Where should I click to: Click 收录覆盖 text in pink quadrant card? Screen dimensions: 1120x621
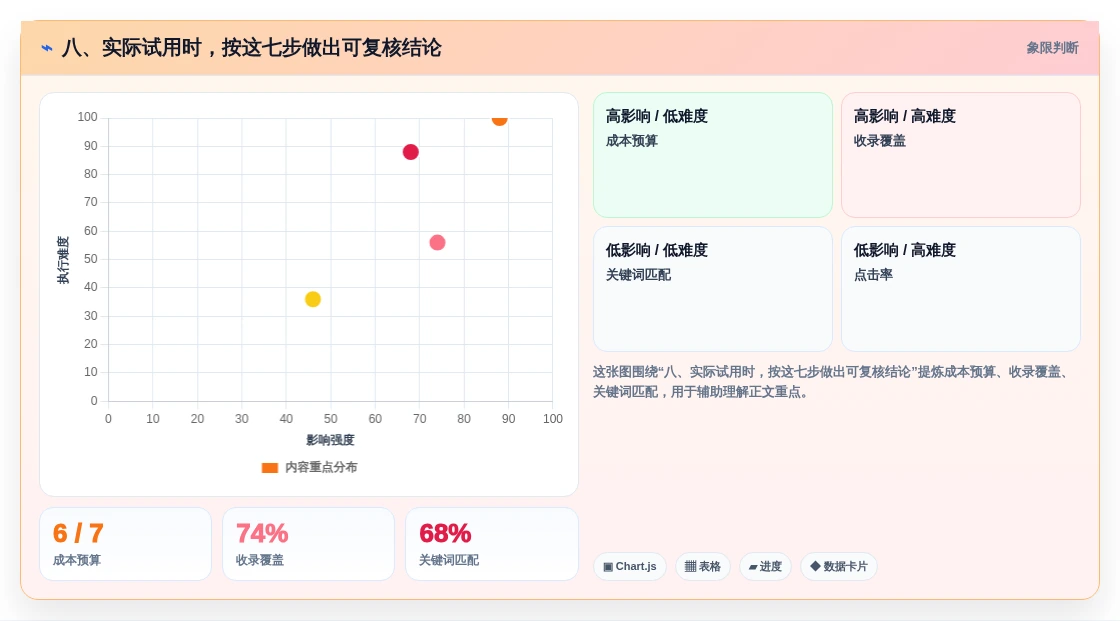coord(879,141)
